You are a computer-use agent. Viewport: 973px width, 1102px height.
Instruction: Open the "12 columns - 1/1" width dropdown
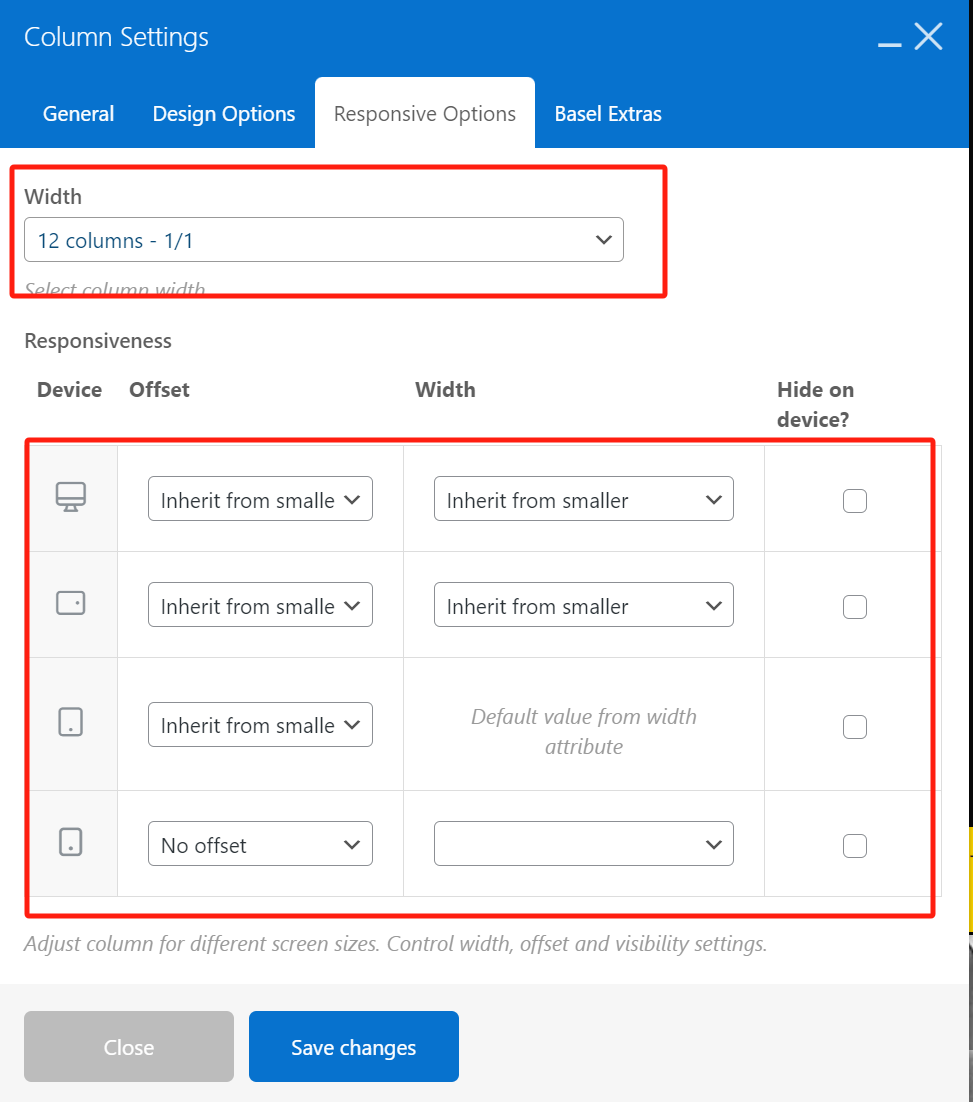pos(324,240)
